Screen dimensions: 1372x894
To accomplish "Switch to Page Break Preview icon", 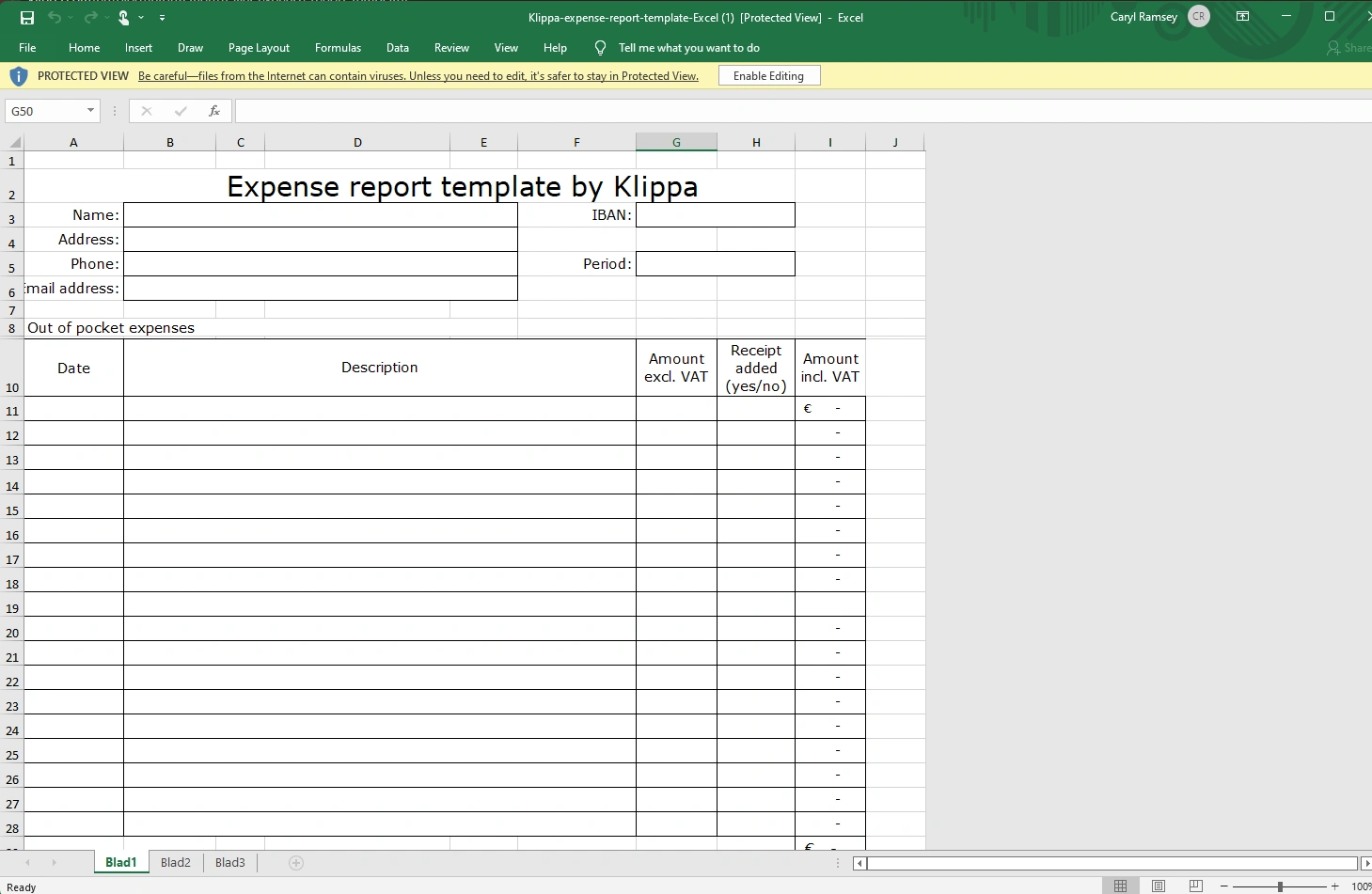I will [x=1196, y=886].
